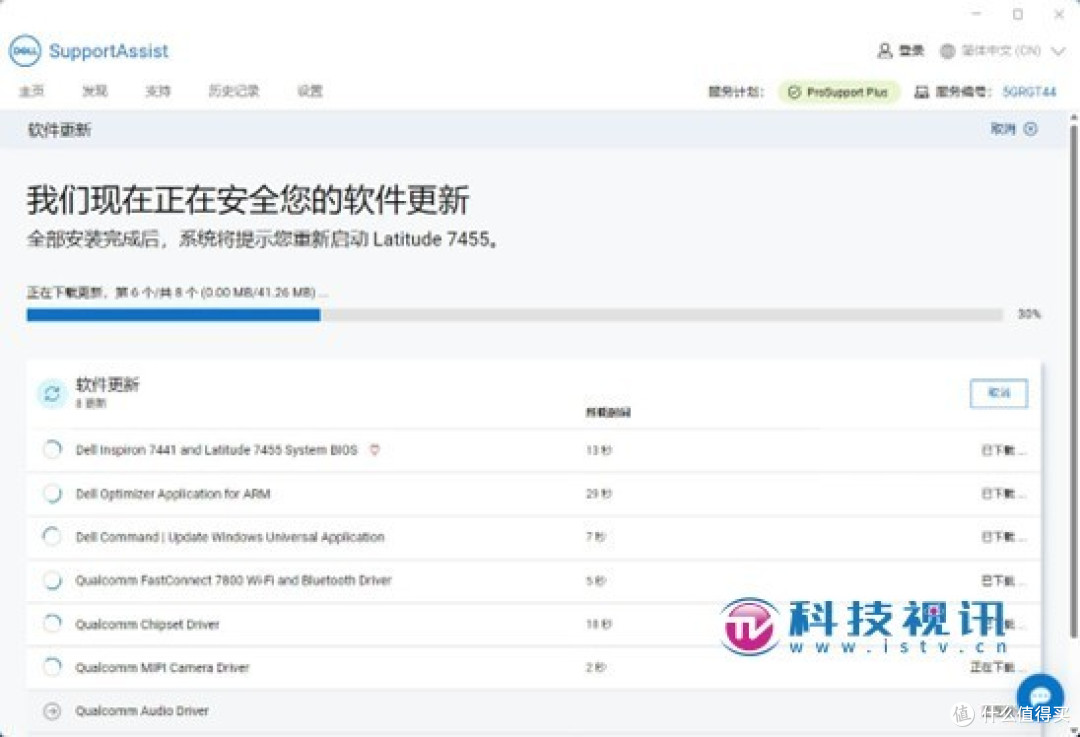The height and width of the screenshot is (737, 1080).
Task: Click download status for MIPI Camera Driver
Action: pos(997,667)
